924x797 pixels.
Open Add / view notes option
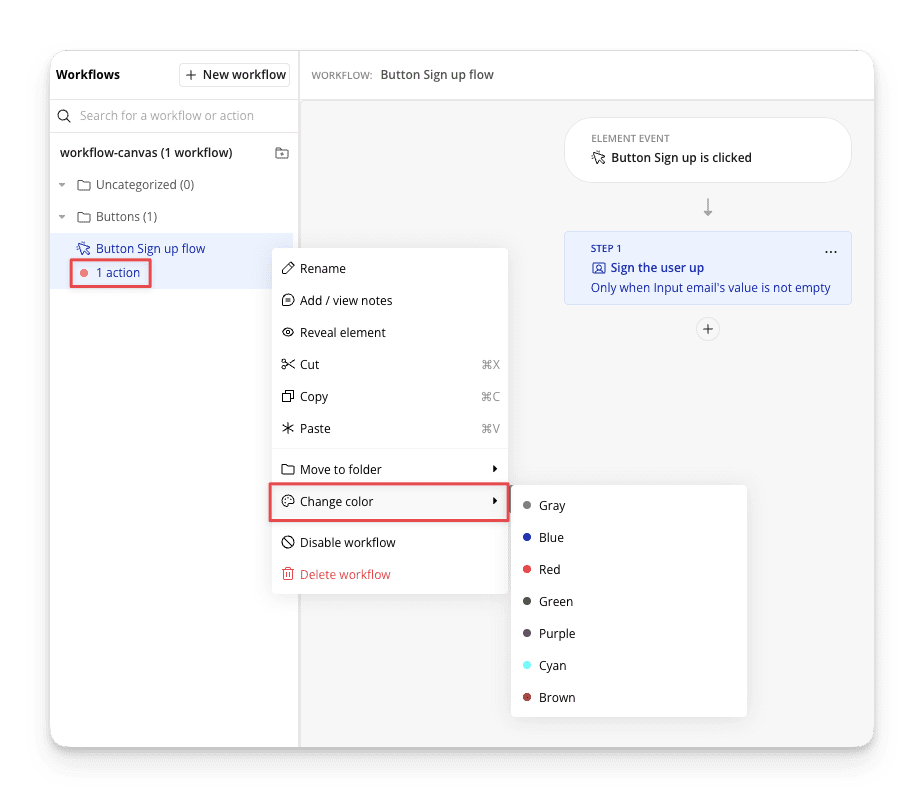click(x=345, y=301)
